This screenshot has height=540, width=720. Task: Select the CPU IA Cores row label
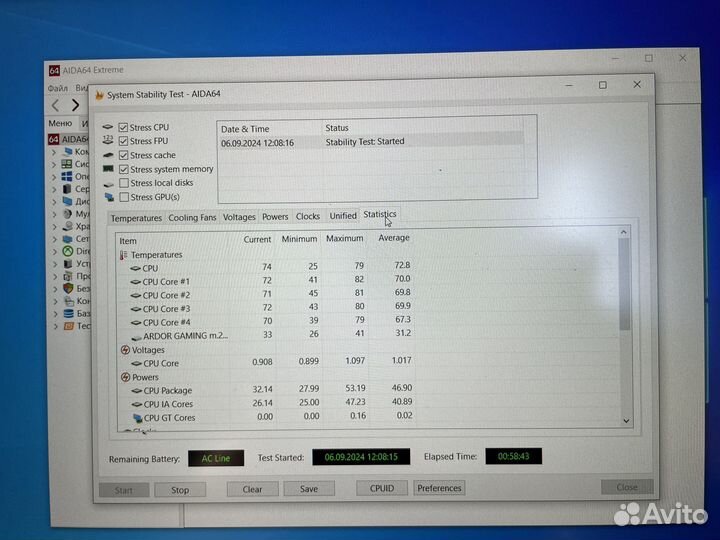(x=168, y=404)
